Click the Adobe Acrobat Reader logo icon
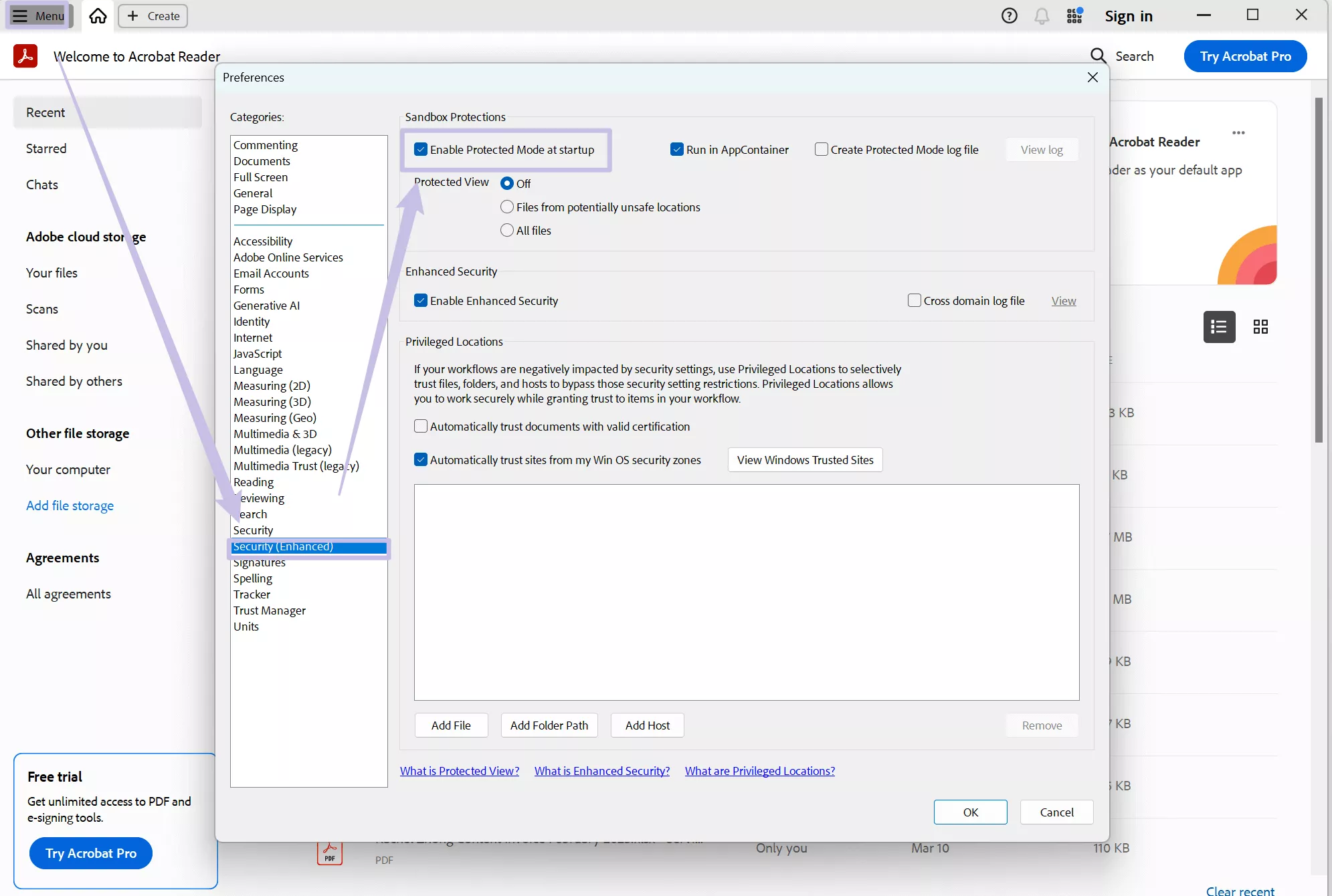Screen dimensions: 1332x896 (25, 56)
